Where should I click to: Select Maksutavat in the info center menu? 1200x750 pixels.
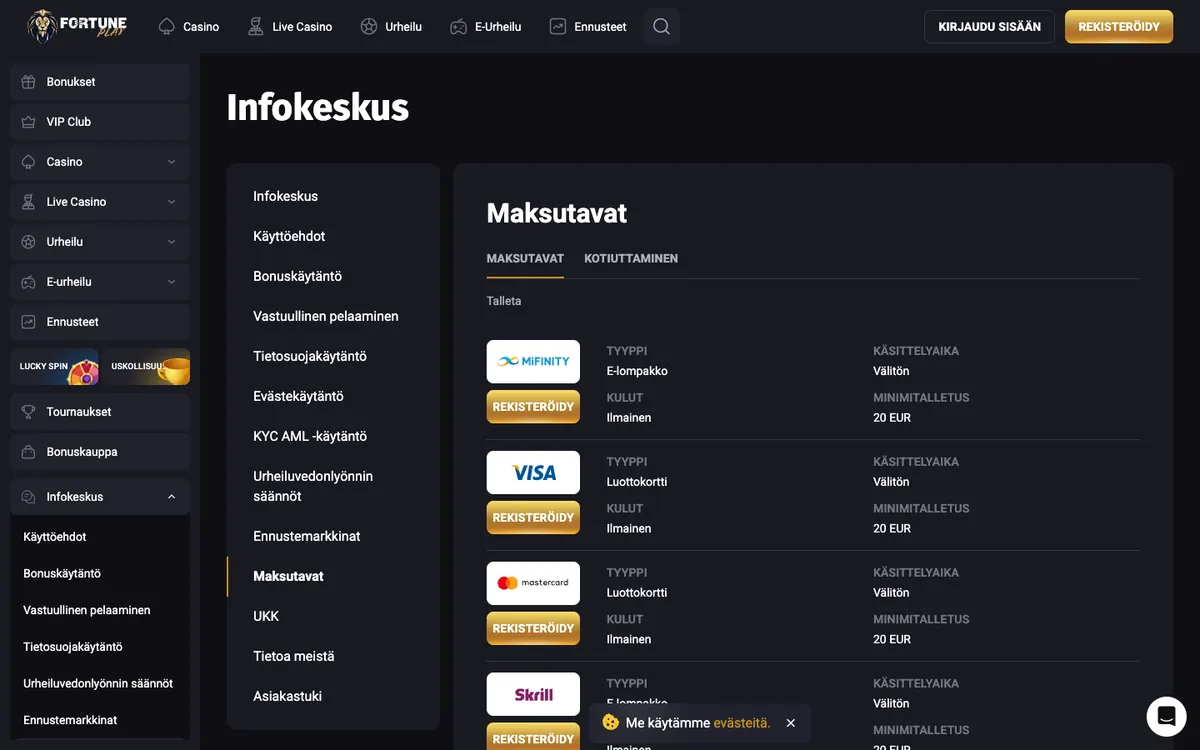coord(288,576)
